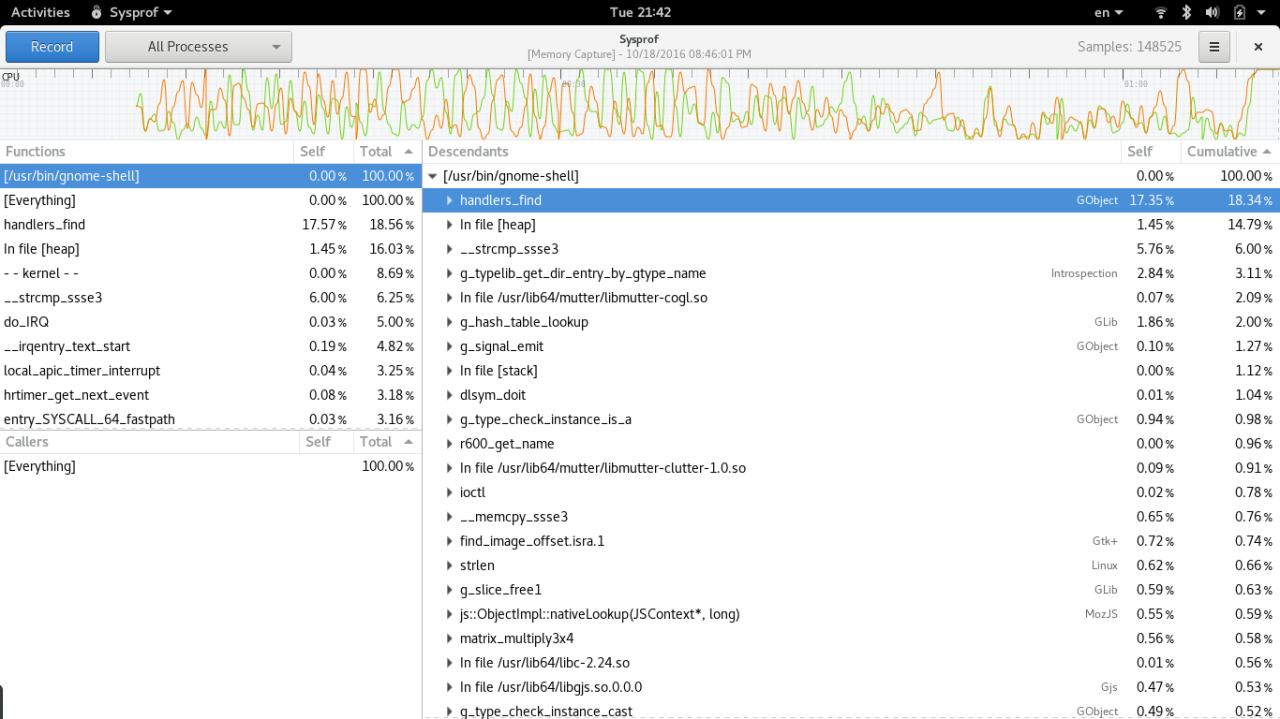The width and height of the screenshot is (1280, 719).
Task: Sort Callers list by Self column
Action: [x=324, y=441]
